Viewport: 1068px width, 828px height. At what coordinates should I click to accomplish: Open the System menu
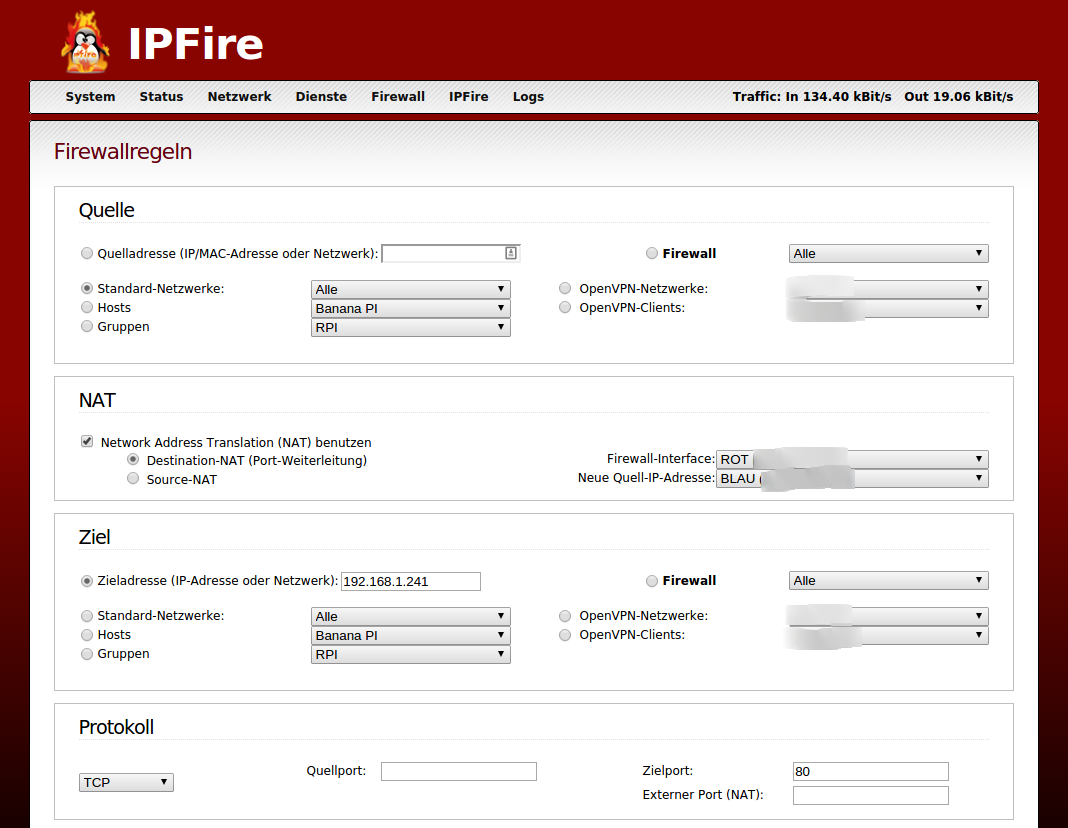coord(90,97)
